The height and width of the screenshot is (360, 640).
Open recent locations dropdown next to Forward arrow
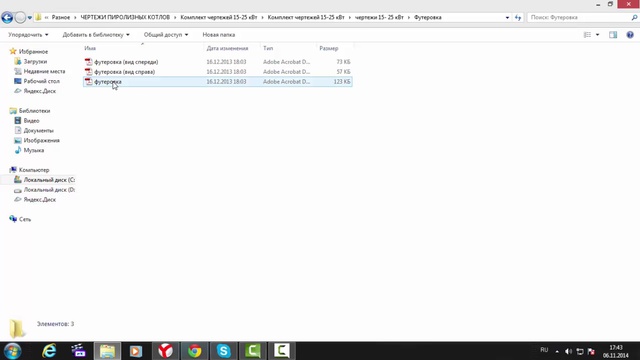pyautogui.click(x=30, y=18)
